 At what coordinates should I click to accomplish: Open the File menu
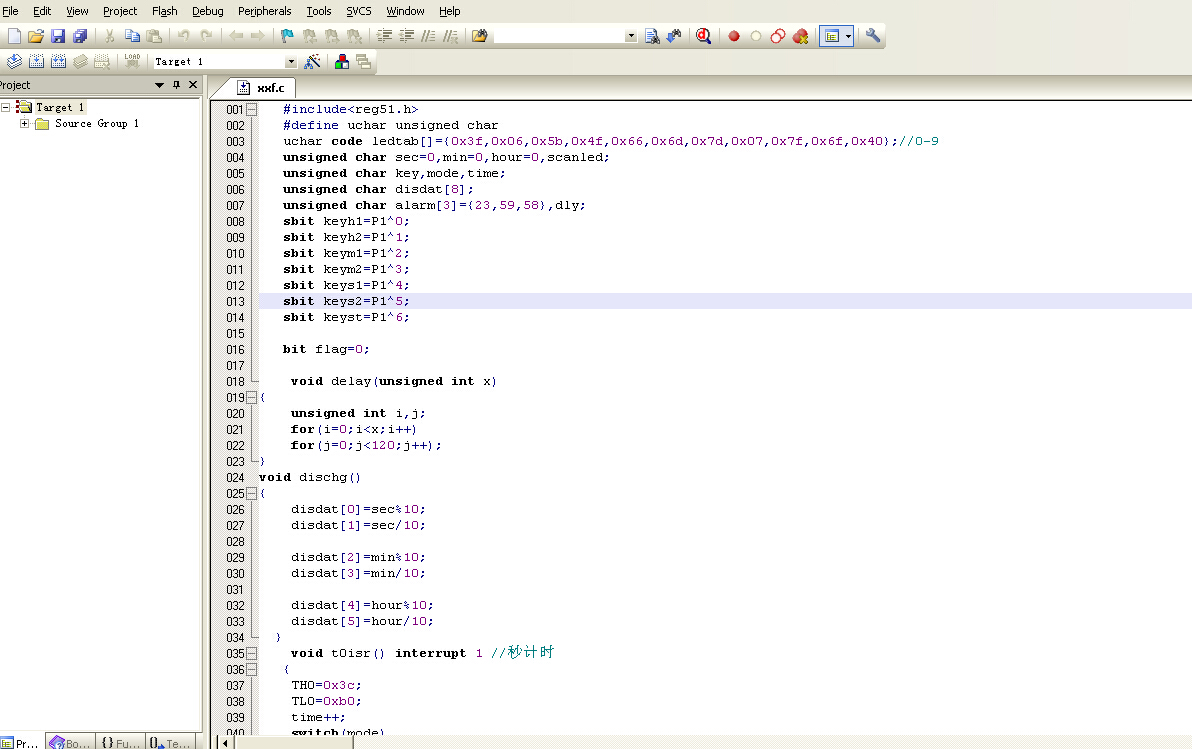coord(11,11)
